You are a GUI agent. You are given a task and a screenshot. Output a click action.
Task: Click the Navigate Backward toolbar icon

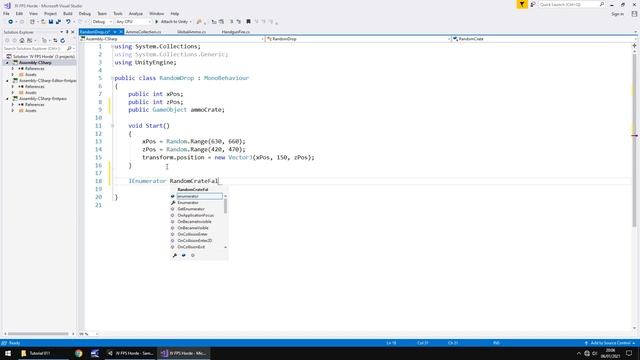pyautogui.click(x=11, y=22)
